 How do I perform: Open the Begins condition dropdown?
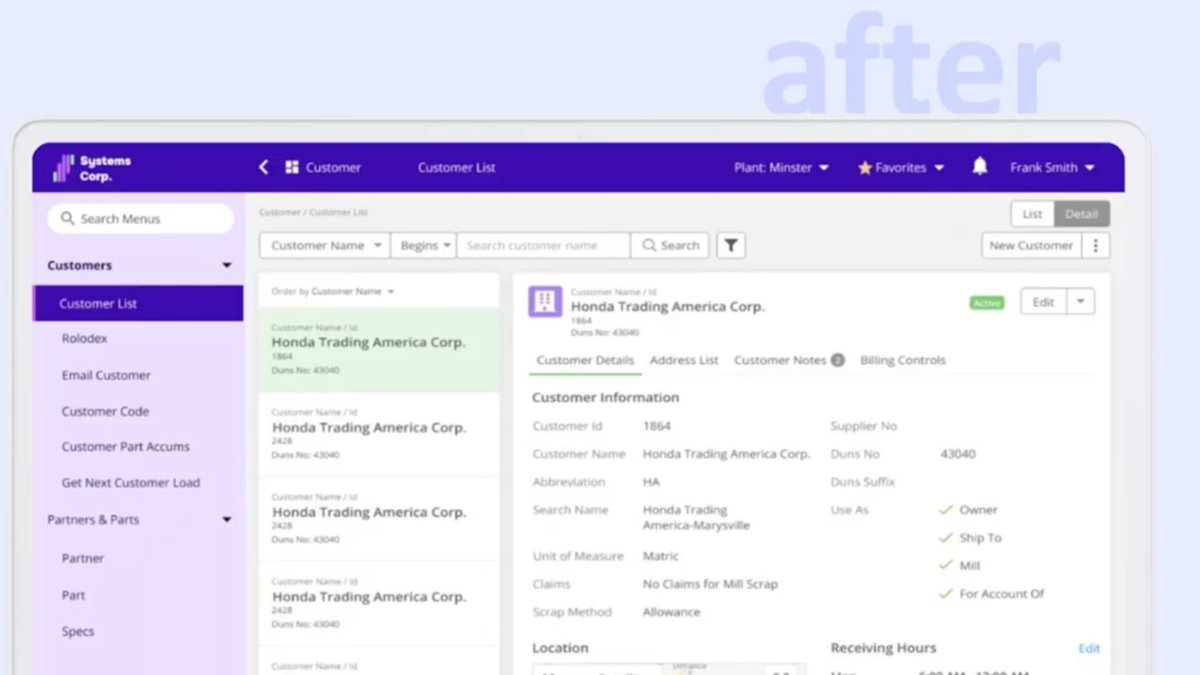click(x=423, y=245)
